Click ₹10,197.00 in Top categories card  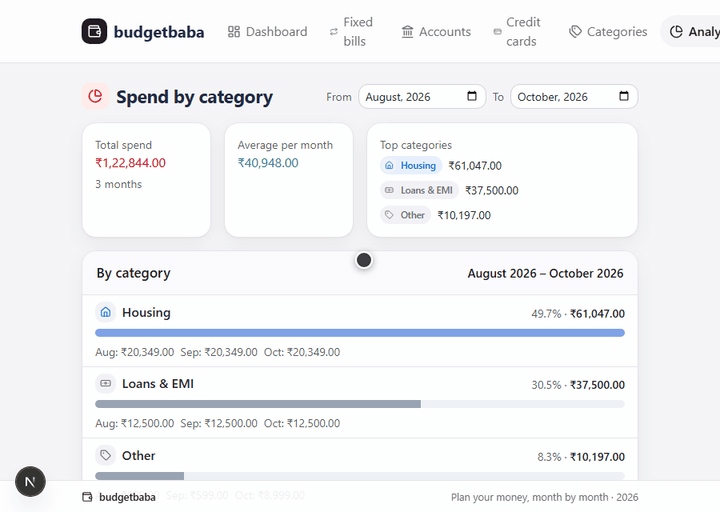(464, 215)
